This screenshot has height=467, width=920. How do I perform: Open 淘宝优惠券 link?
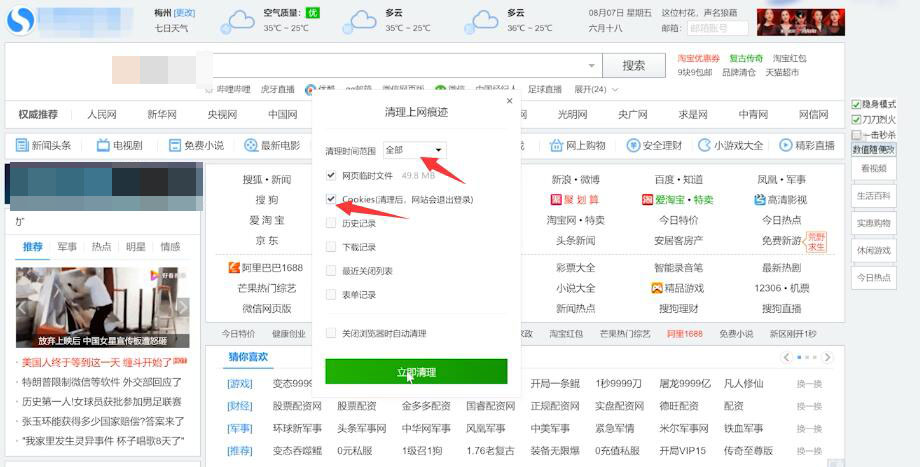(x=698, y=58)
